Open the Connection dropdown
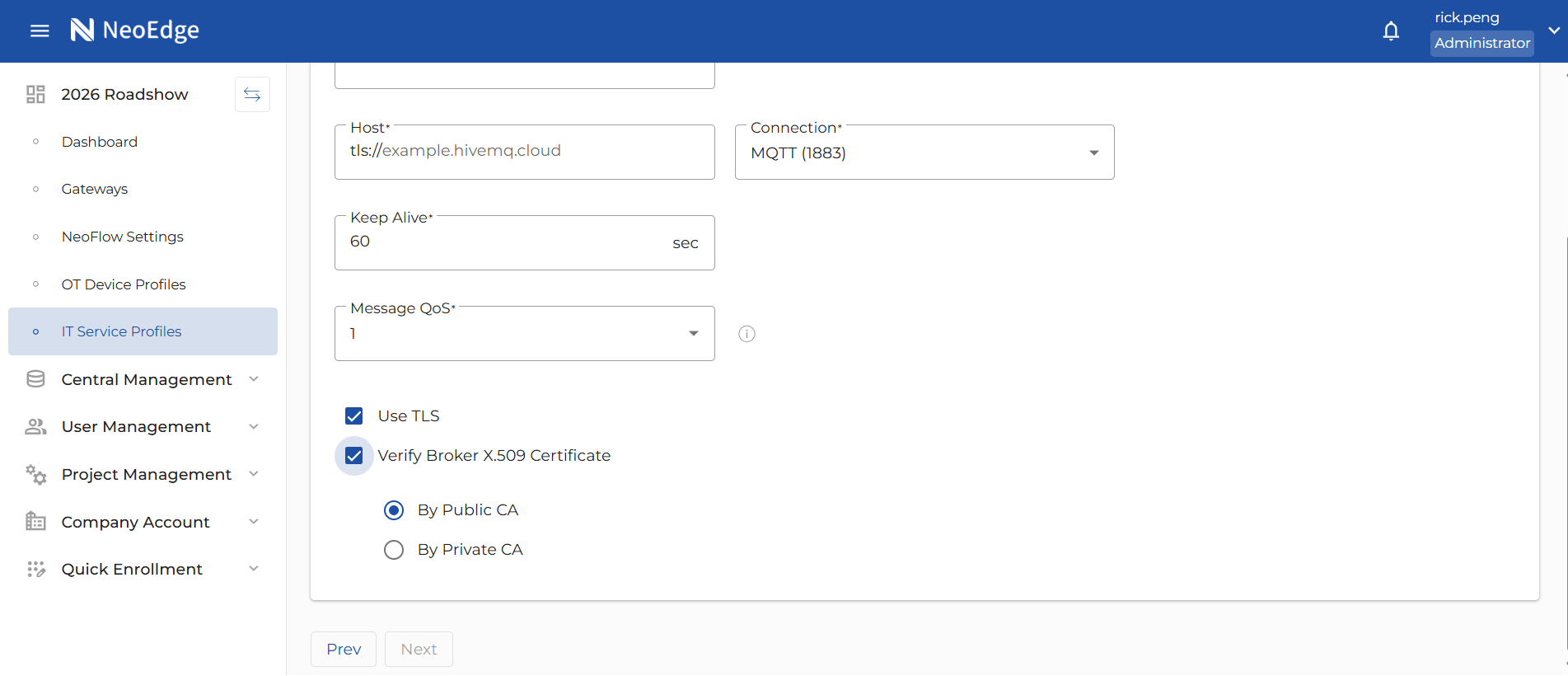Screen dimensions: 1568x676 coord(924,153)
